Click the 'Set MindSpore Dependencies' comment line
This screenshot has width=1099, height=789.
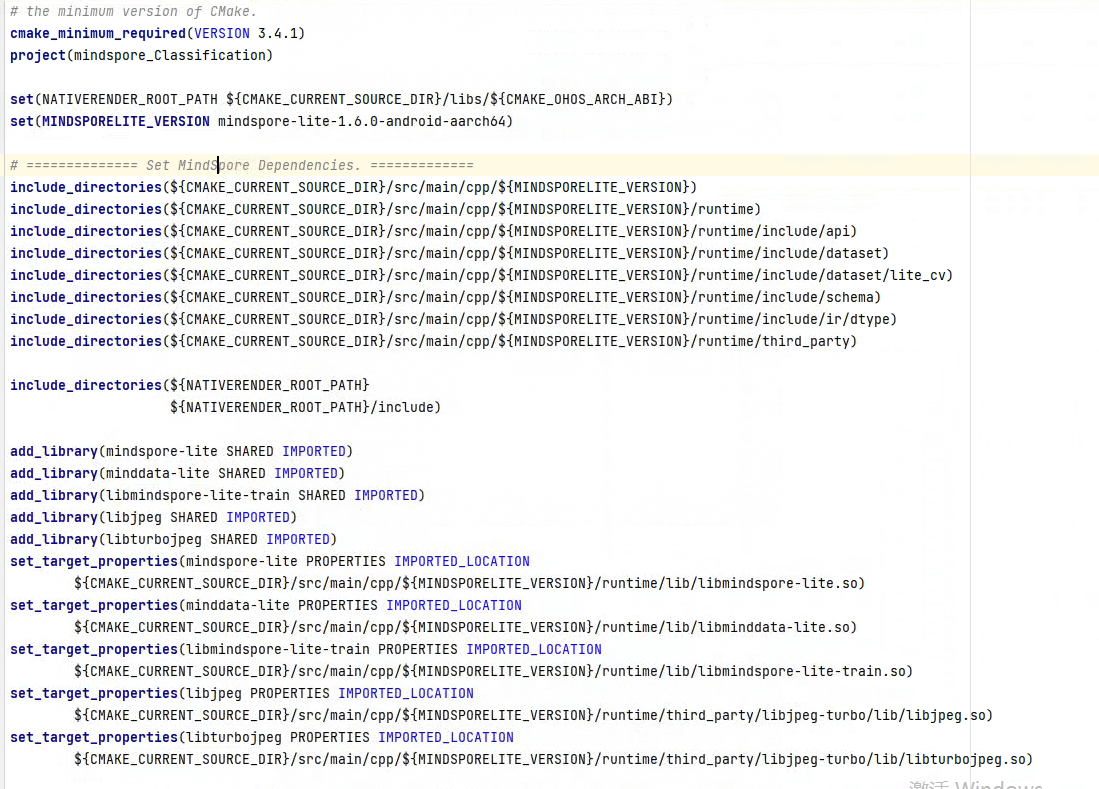click(x=242, y=165)
